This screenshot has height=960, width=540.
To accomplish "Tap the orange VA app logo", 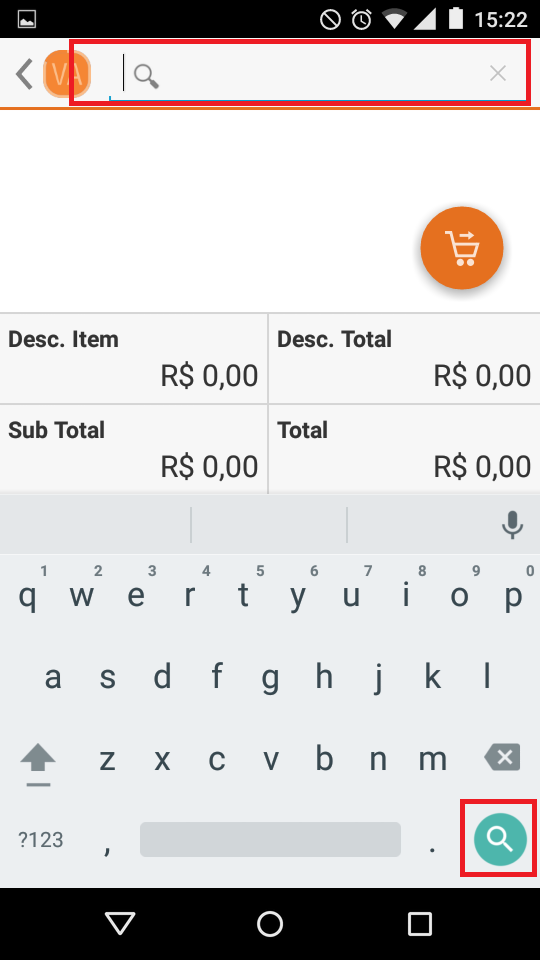I will pos(67,75).
